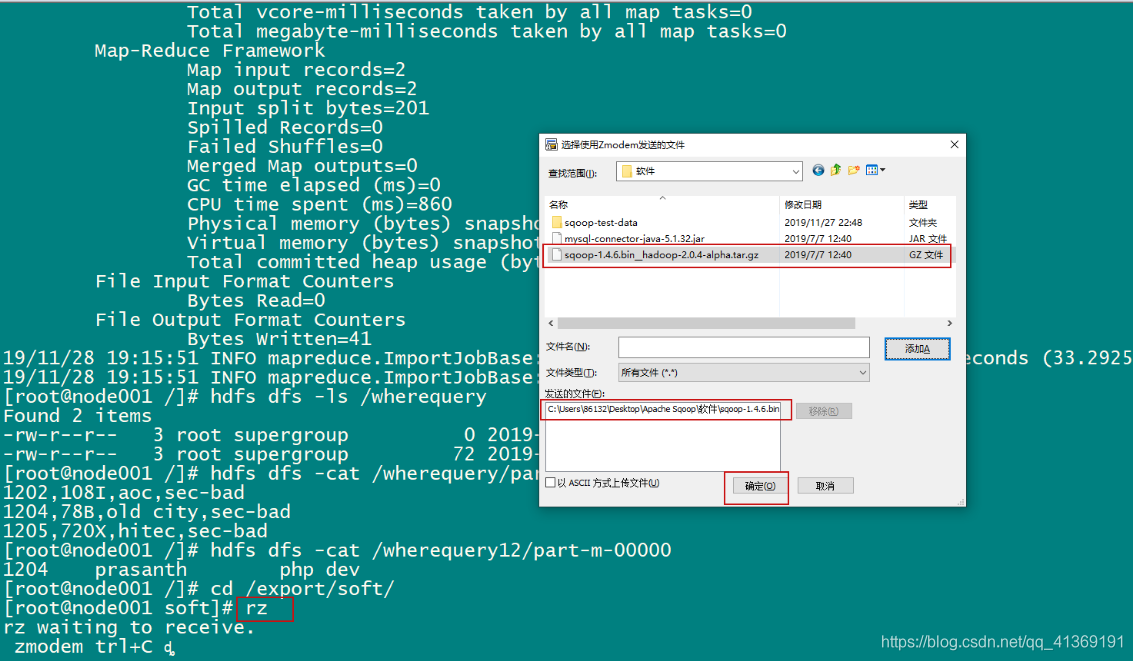Viewport: 1133px width, 661px height.
Task: Click the GZ 文件 type cell
Action: coord(926,255)
